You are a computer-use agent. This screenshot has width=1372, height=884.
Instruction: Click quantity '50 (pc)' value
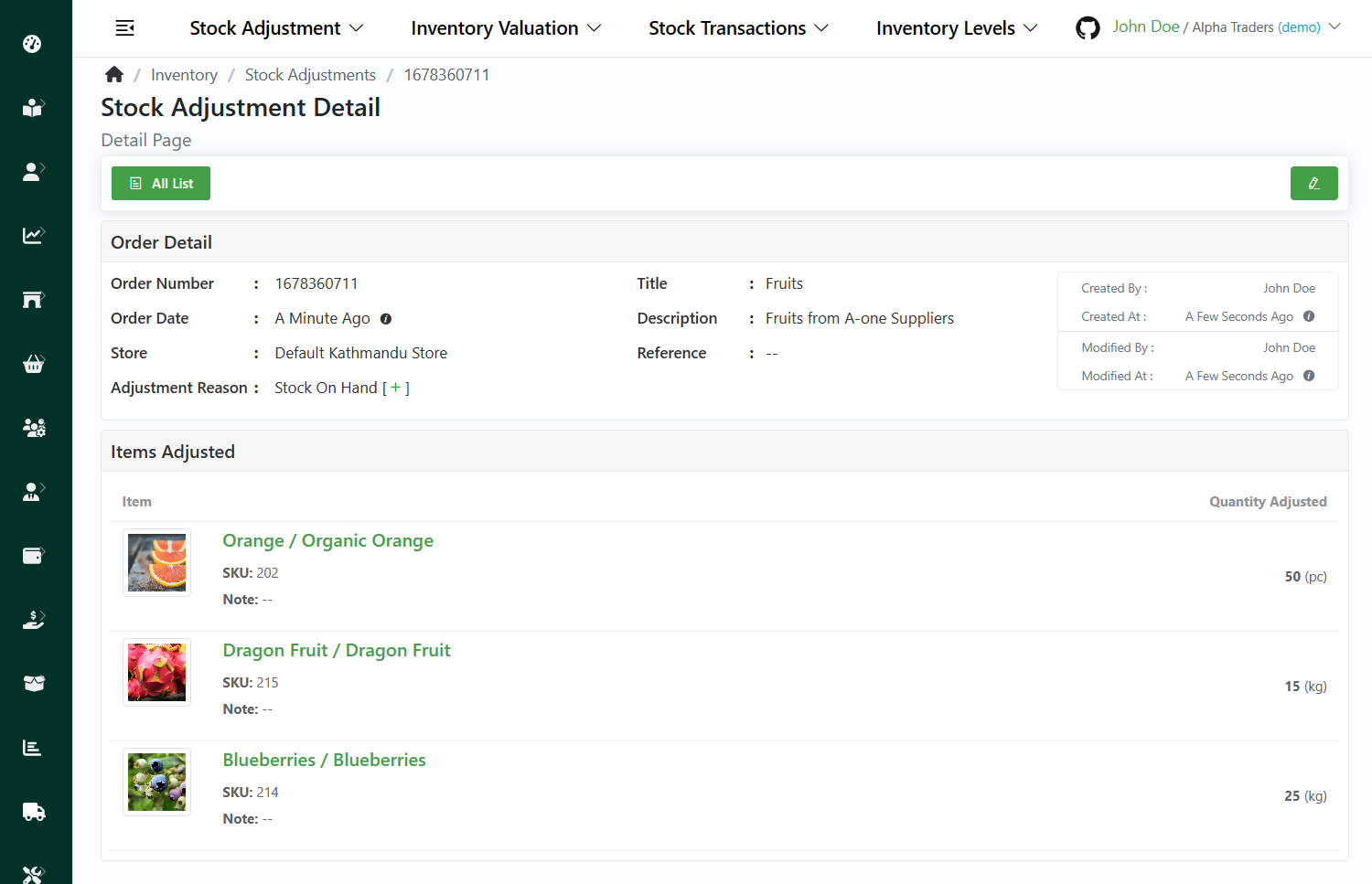[x=1305, y=577]
